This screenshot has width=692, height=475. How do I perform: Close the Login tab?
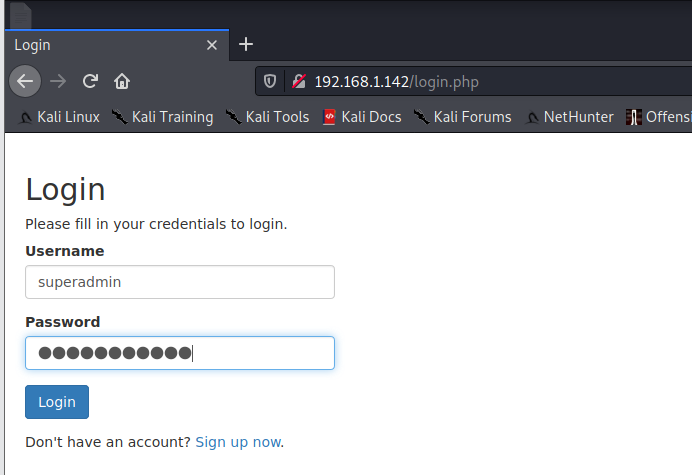coord(212,45)
